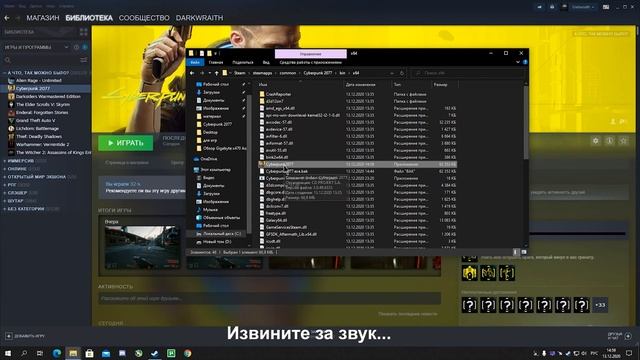The width and height of the screenshot is (640, 360).
Task: Open the Файл tab in File Explorer
Action: (x=195, y=62)
